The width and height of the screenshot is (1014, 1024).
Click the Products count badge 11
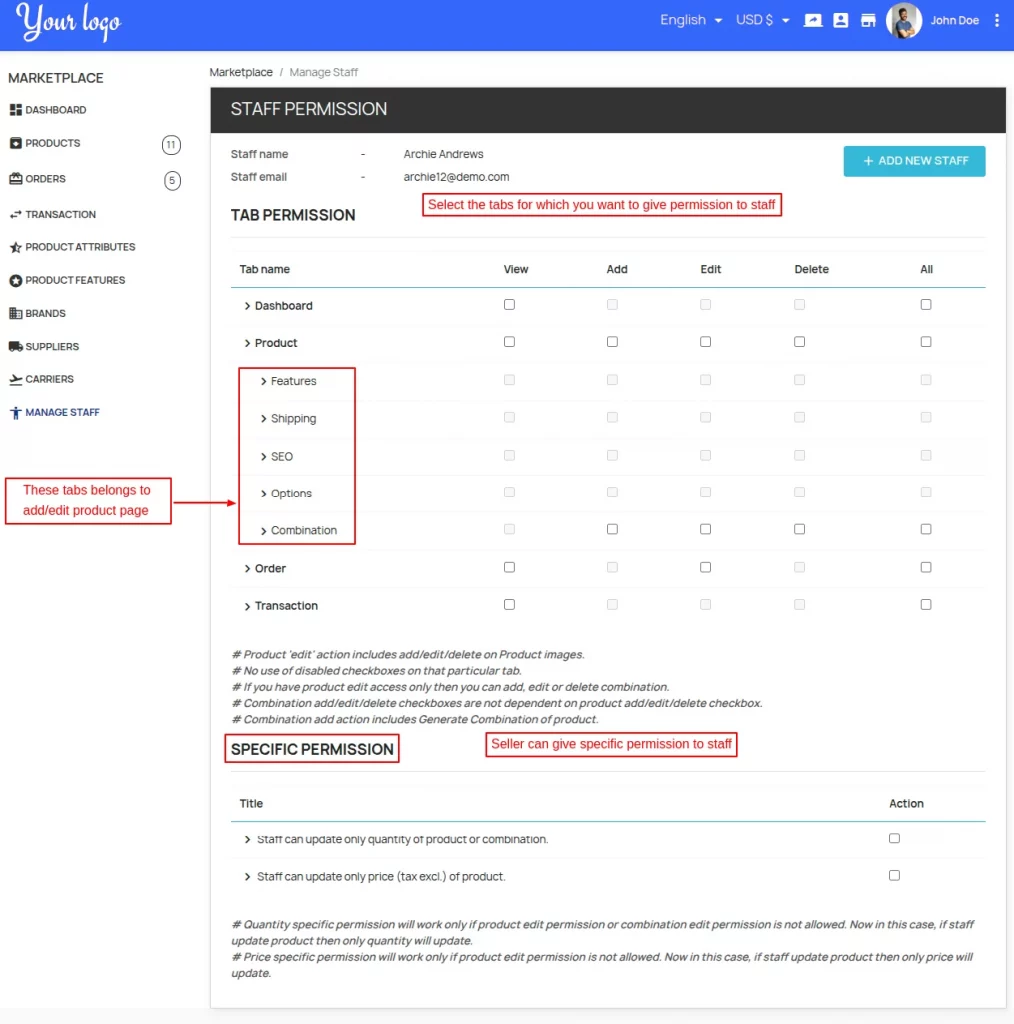click(x=171, y=144)
